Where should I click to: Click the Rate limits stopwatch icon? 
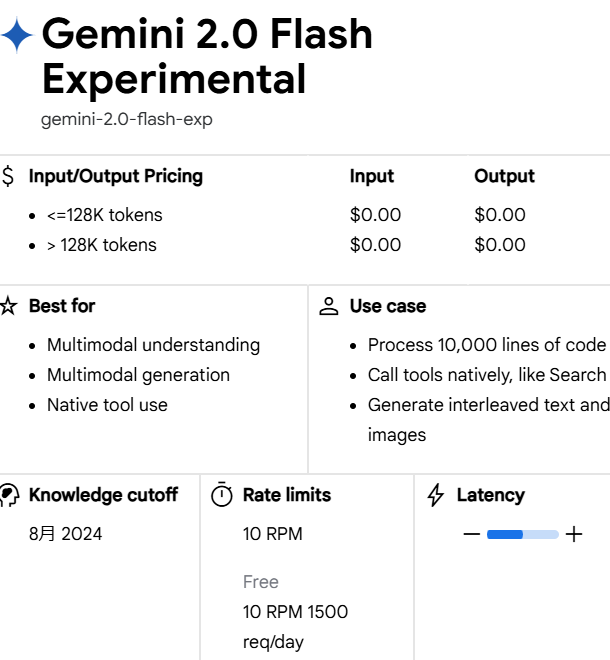click(x=222, y=496)
